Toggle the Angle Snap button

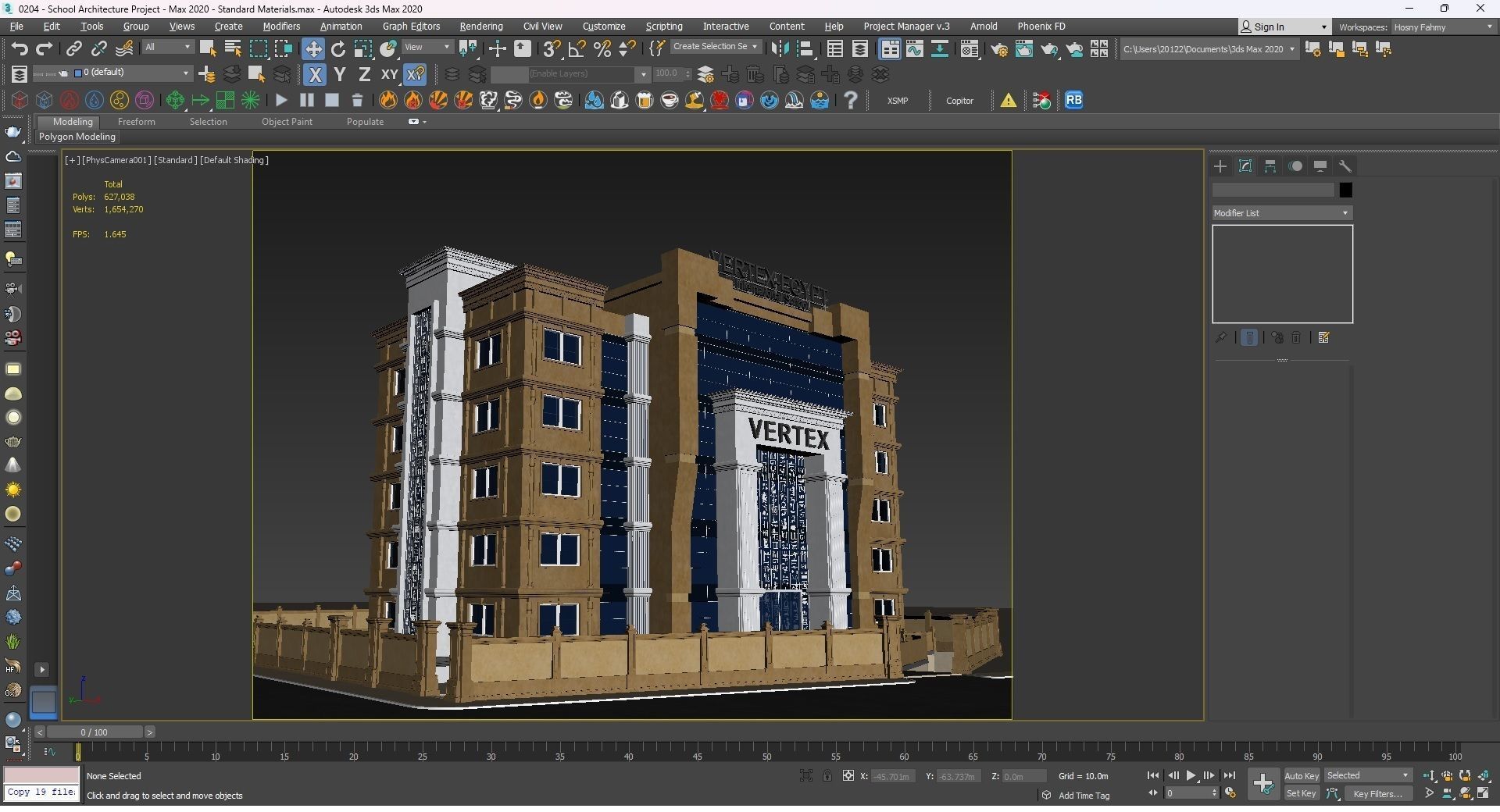click(577, 48)
